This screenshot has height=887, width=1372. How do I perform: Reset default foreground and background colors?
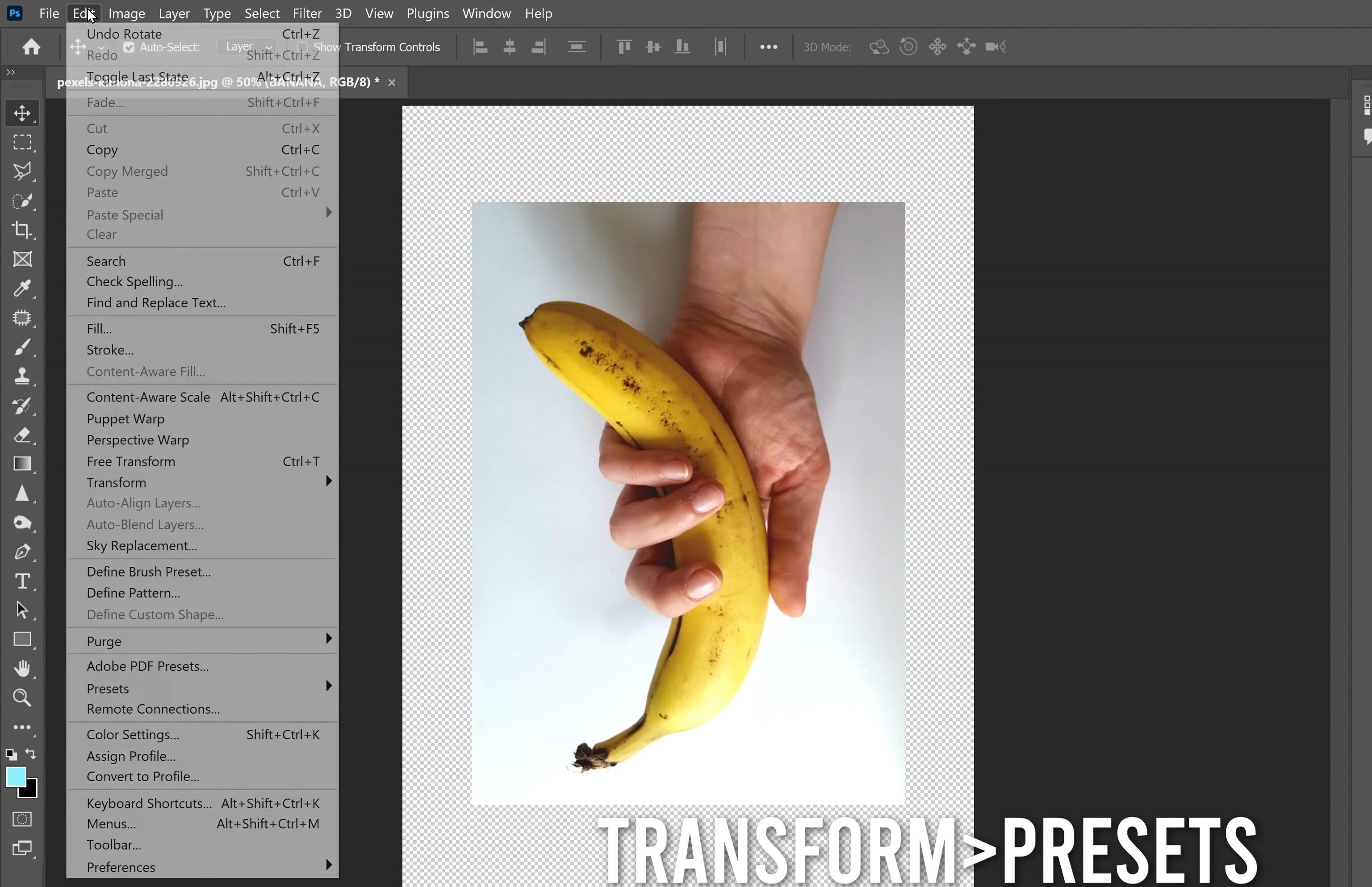[11, 754]
